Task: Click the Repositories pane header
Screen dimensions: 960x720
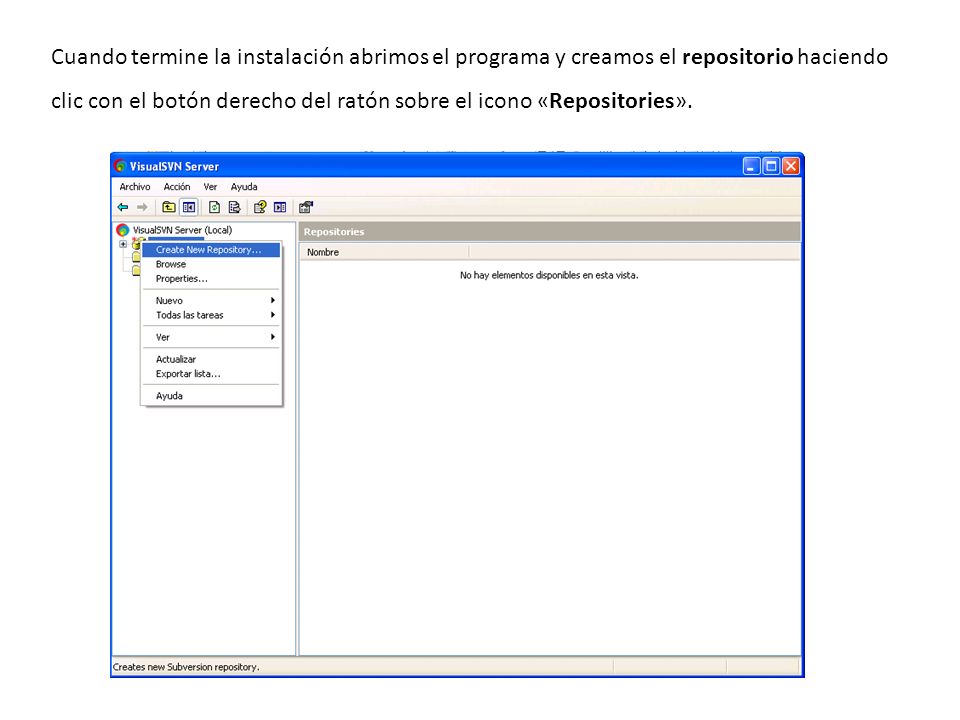Action: click(550, 232)
